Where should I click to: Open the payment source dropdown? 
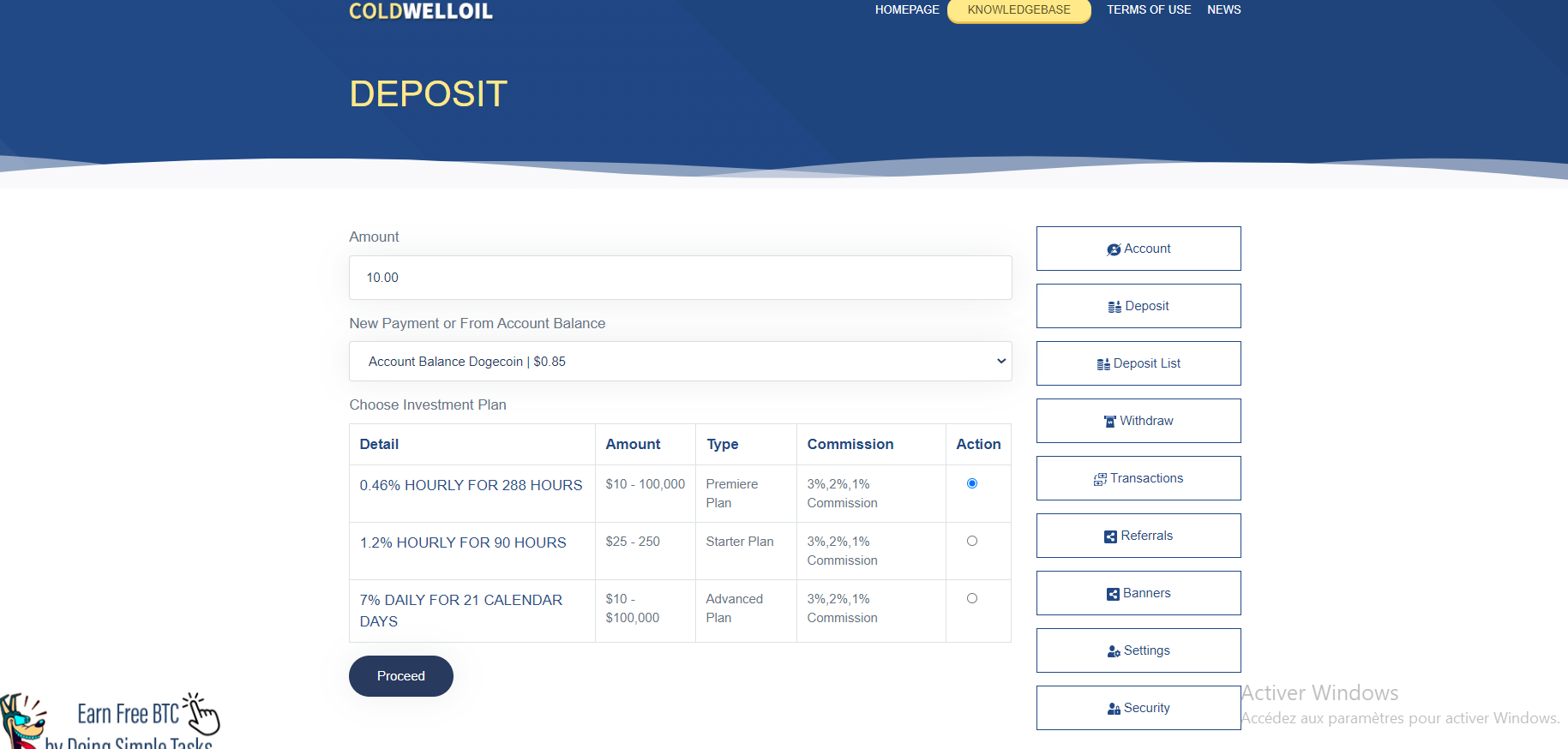[681, 362]
